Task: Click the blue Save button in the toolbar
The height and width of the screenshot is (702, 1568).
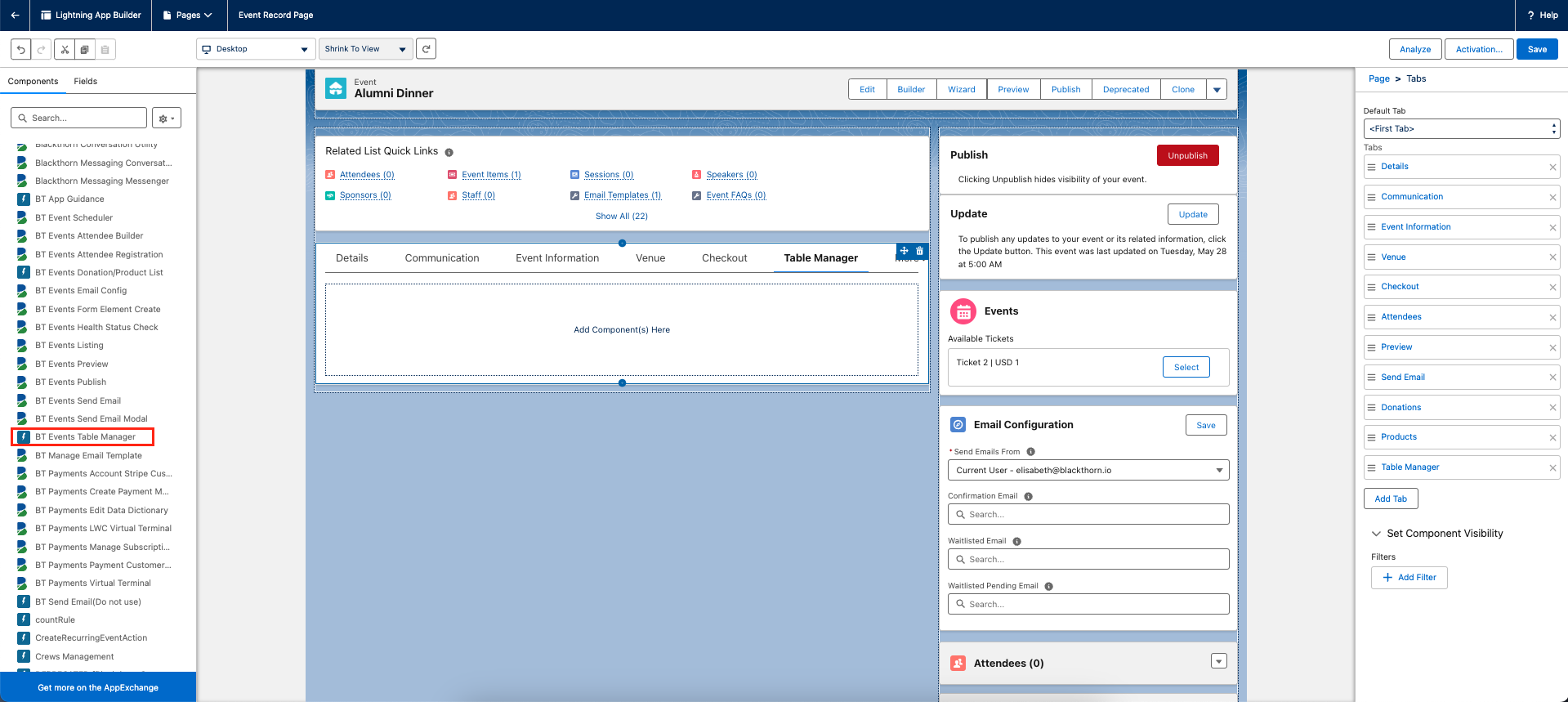Action: [1537, 49]
